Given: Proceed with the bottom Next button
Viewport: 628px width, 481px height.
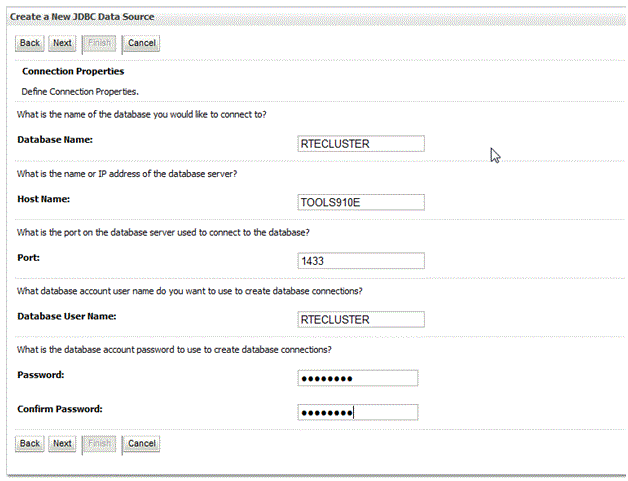Looking at the screenshot, I should 62,443.
